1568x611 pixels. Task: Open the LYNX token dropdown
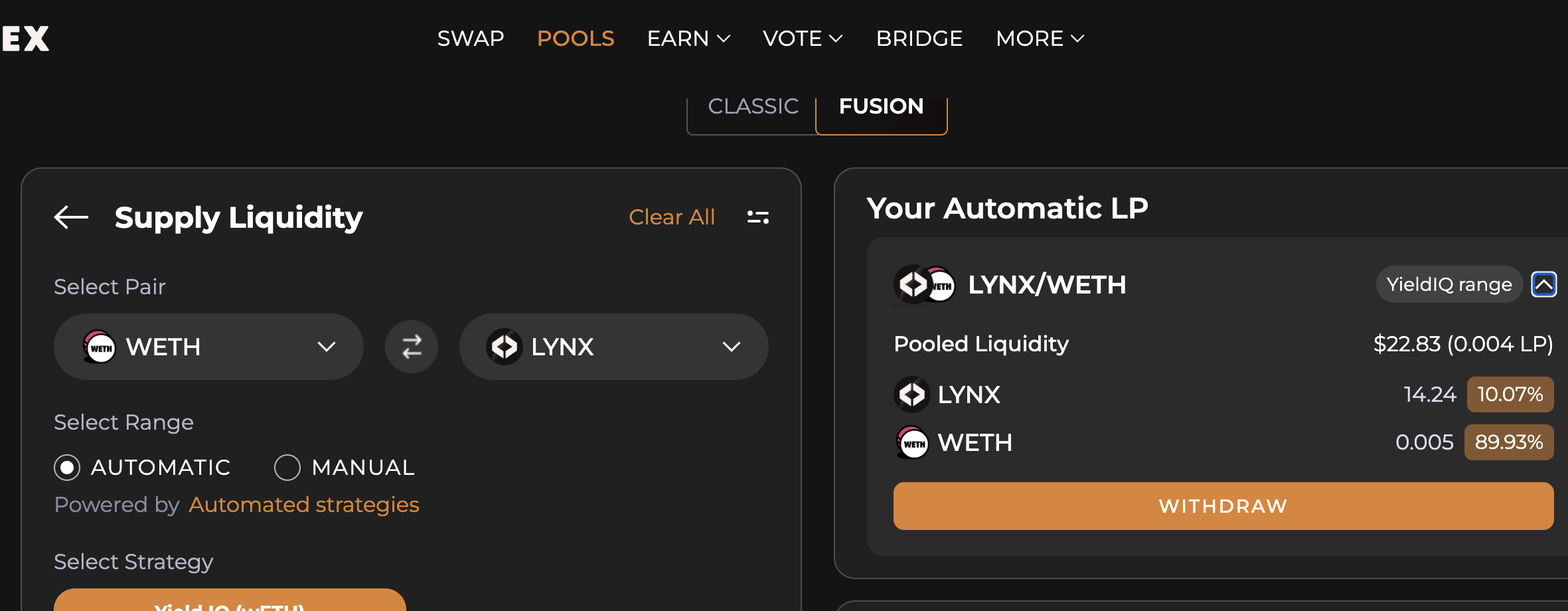click(x=614, y=347)
